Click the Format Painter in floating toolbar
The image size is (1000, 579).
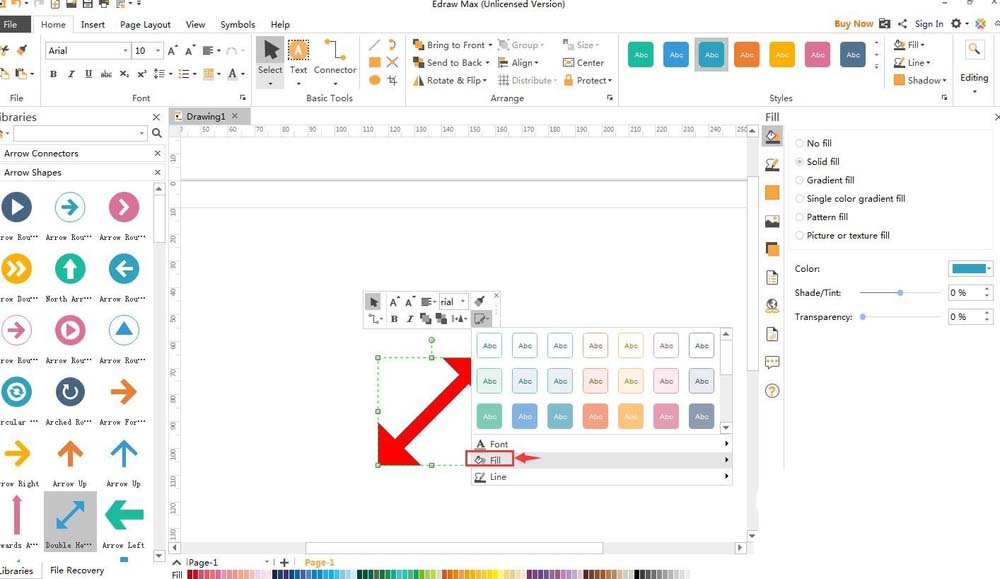[x=479, y=301]
